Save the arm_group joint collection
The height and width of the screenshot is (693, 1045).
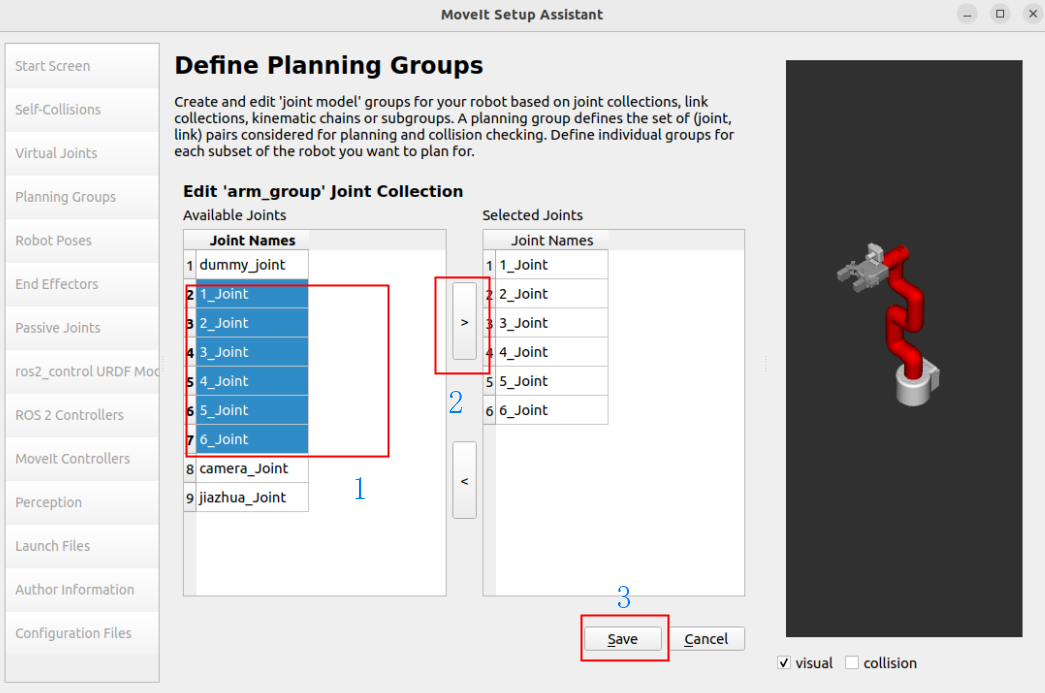[622, 639]
